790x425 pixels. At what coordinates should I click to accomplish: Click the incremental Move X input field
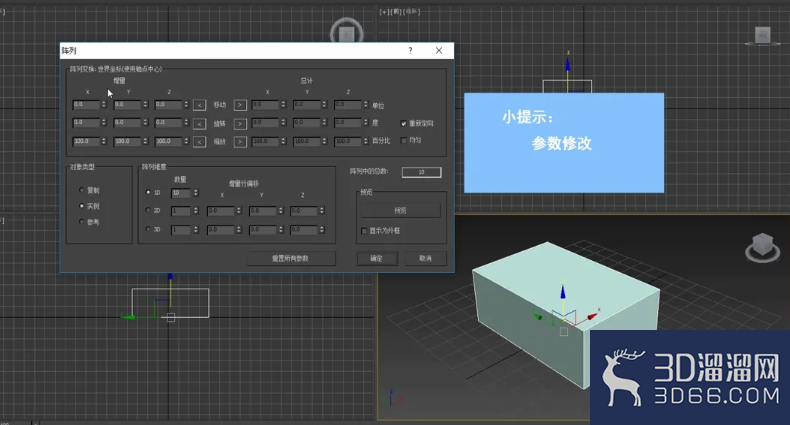tap(86, 105)
